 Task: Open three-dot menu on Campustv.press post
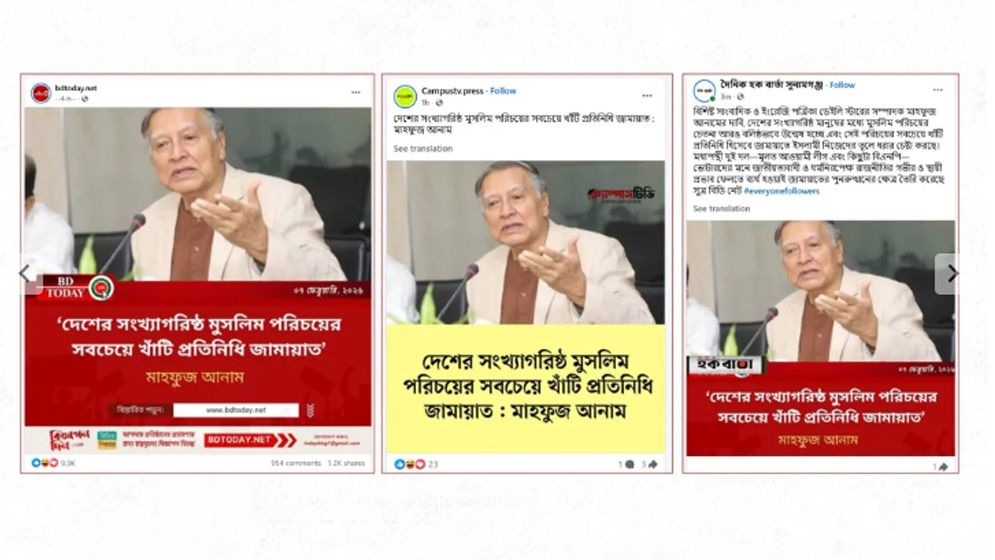(647, 96)
